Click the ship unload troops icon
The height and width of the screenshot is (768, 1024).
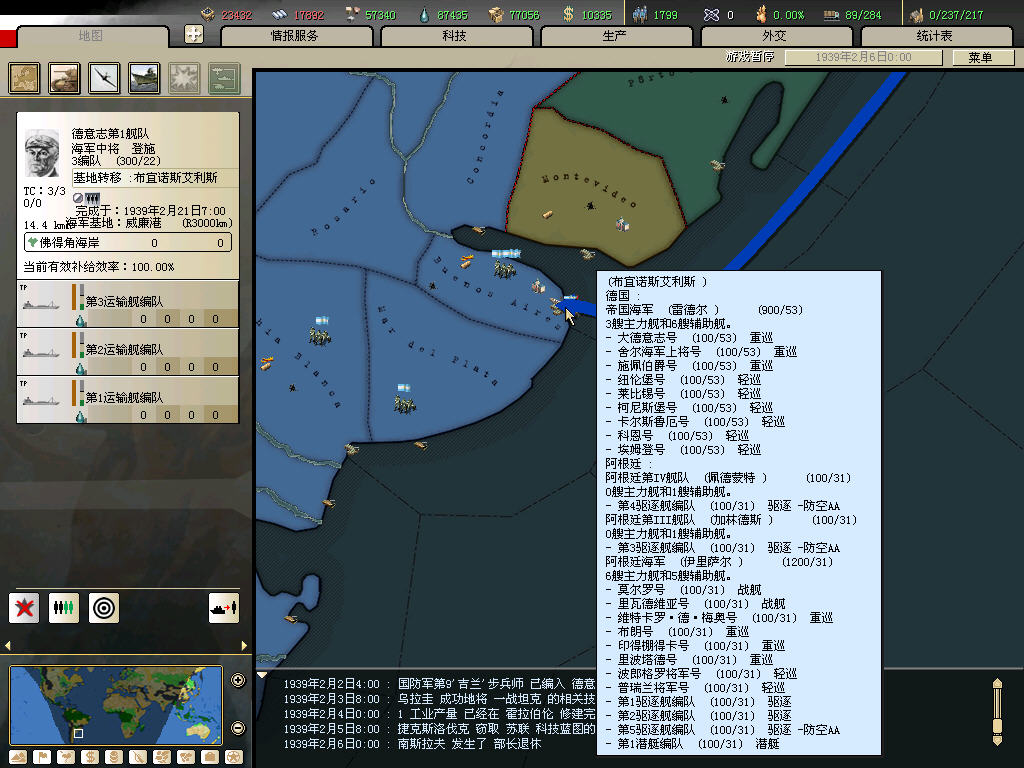point(223,607)
